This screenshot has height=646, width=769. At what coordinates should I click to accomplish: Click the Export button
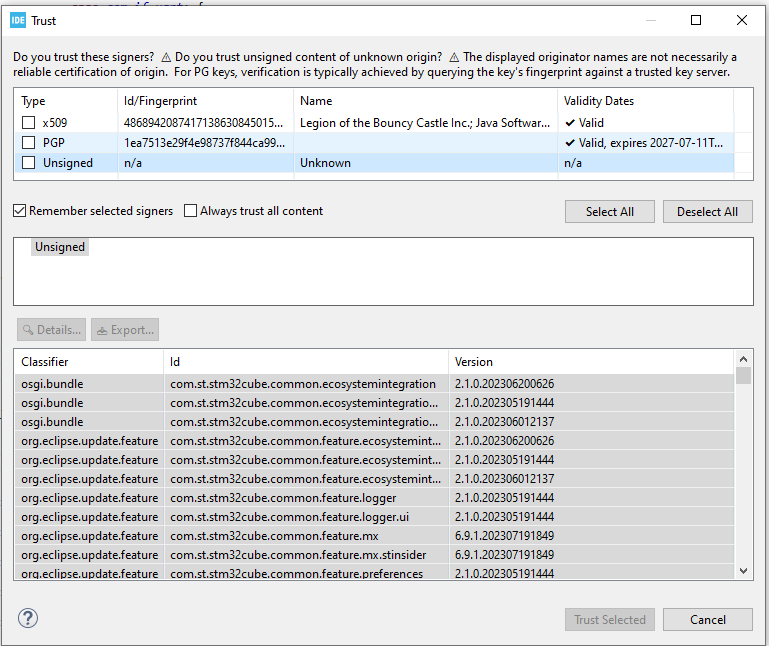click(x=125, y=330)
